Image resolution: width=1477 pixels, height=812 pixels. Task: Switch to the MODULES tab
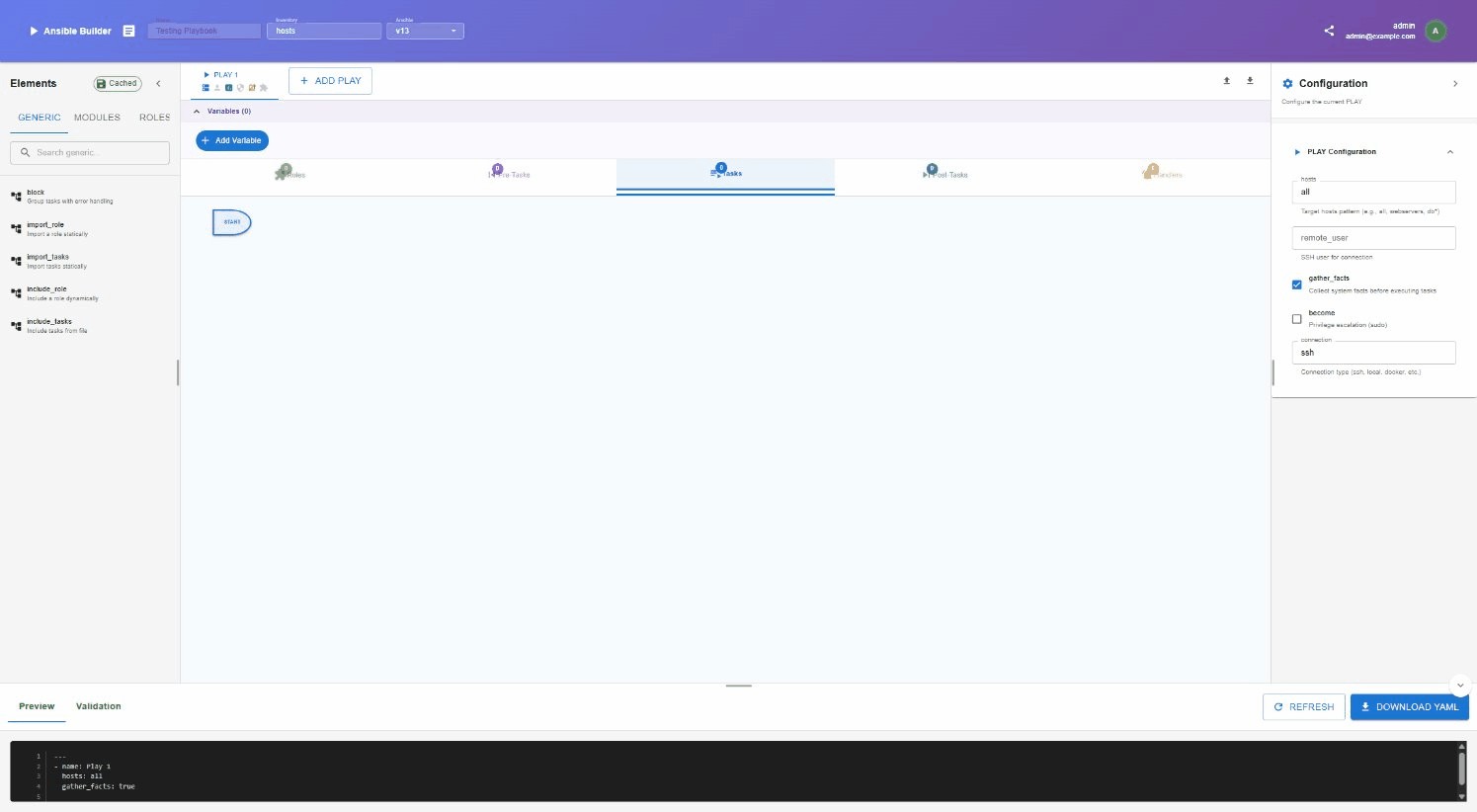click(97, 118)
